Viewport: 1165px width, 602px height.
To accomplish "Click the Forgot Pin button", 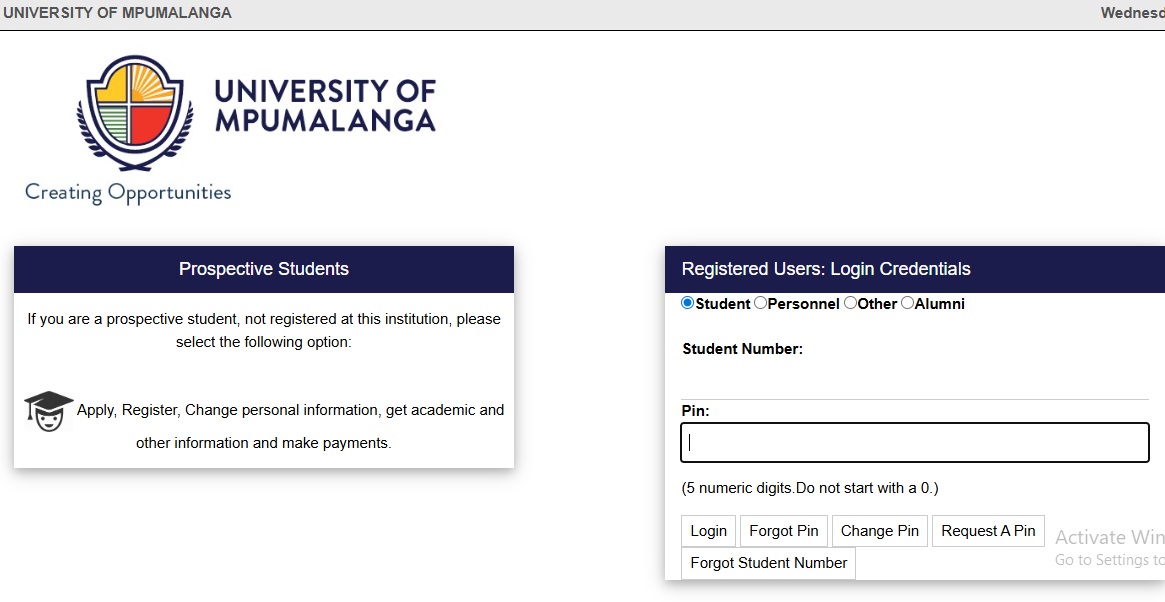I will coord(784,531).
